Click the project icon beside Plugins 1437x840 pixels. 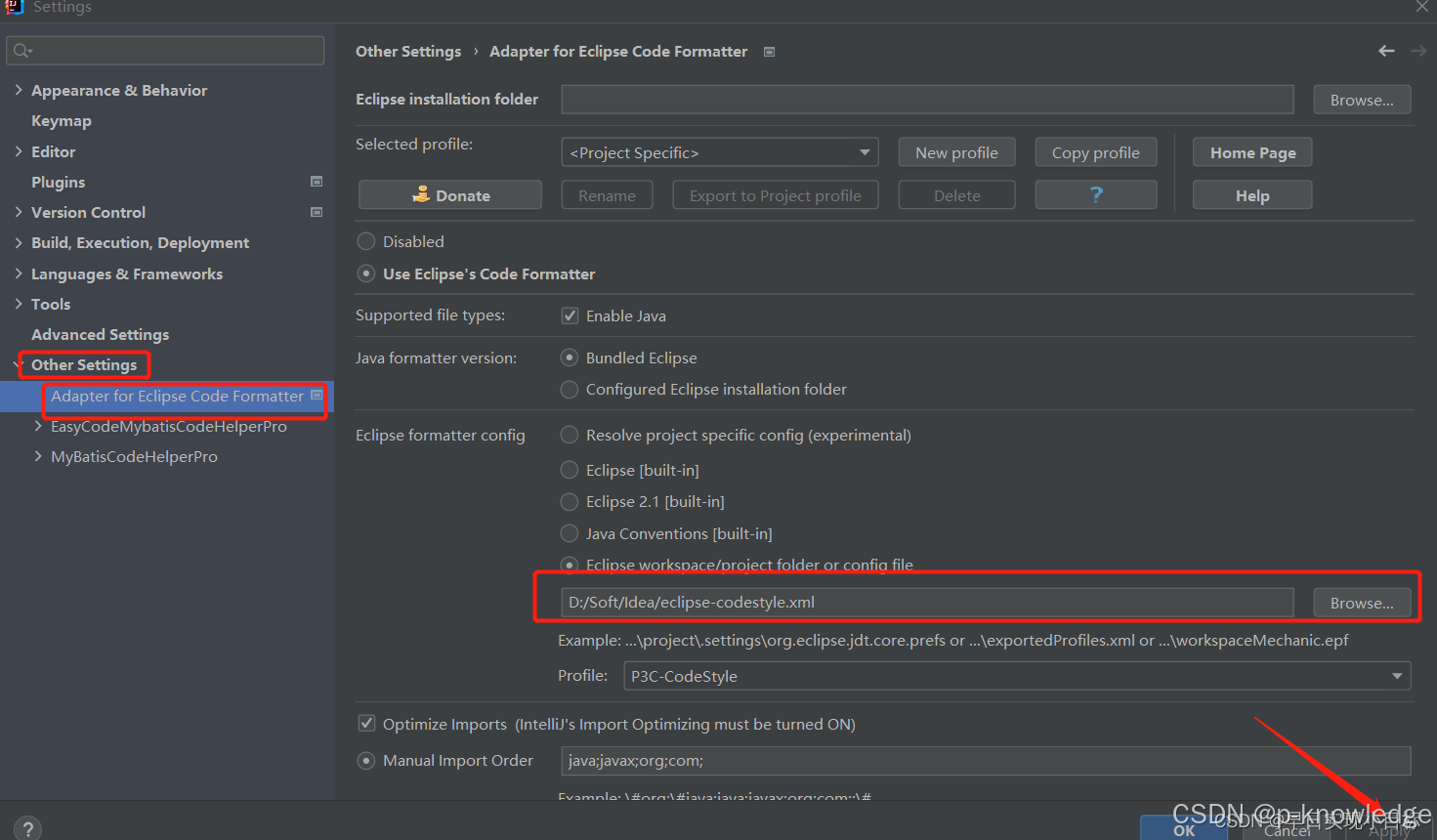point(317,182)
